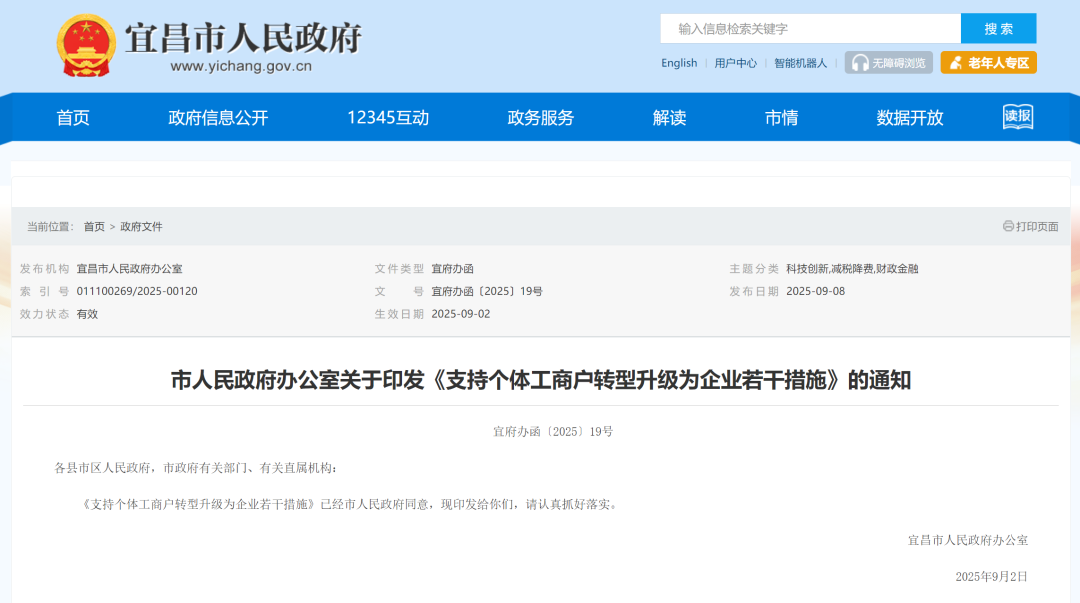This screenshot has height=603, width=1080.
Task: Open the 老年人专区 elderly mode button
Action: pyautogui.click(x=988, y=63)
